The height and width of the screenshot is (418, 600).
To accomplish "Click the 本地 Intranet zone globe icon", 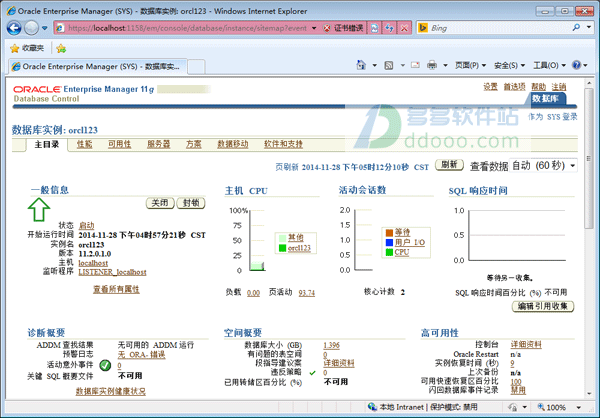I will [x=372, y=407].
